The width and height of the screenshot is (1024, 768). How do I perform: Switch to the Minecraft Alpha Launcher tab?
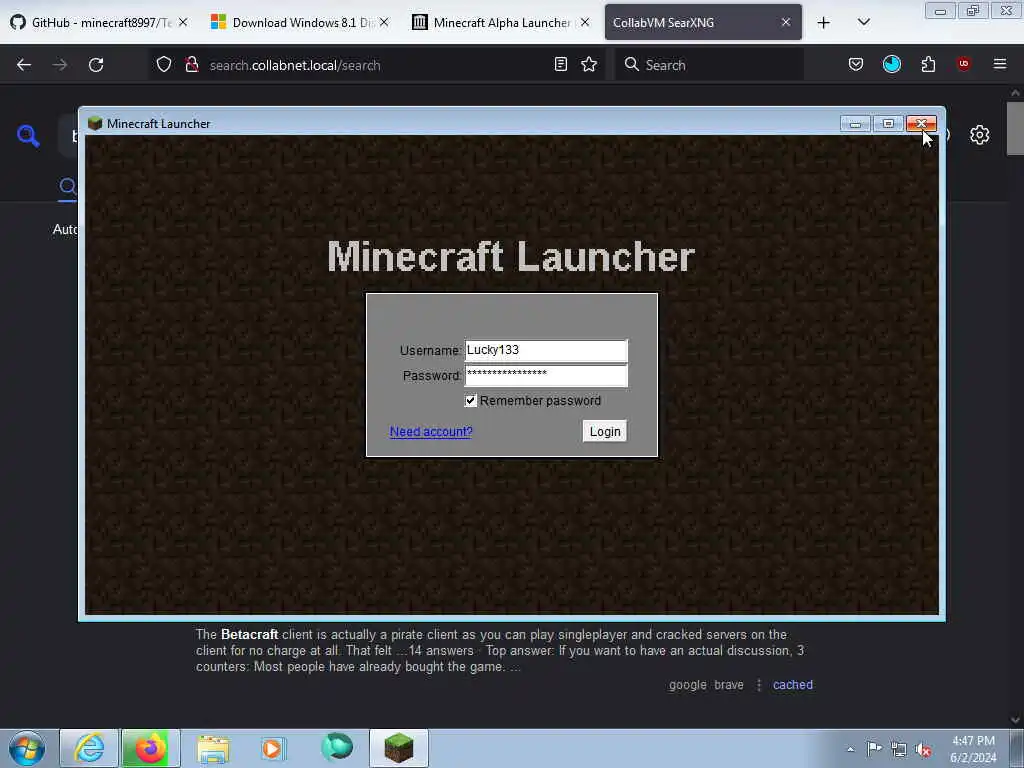coord(500,22)
